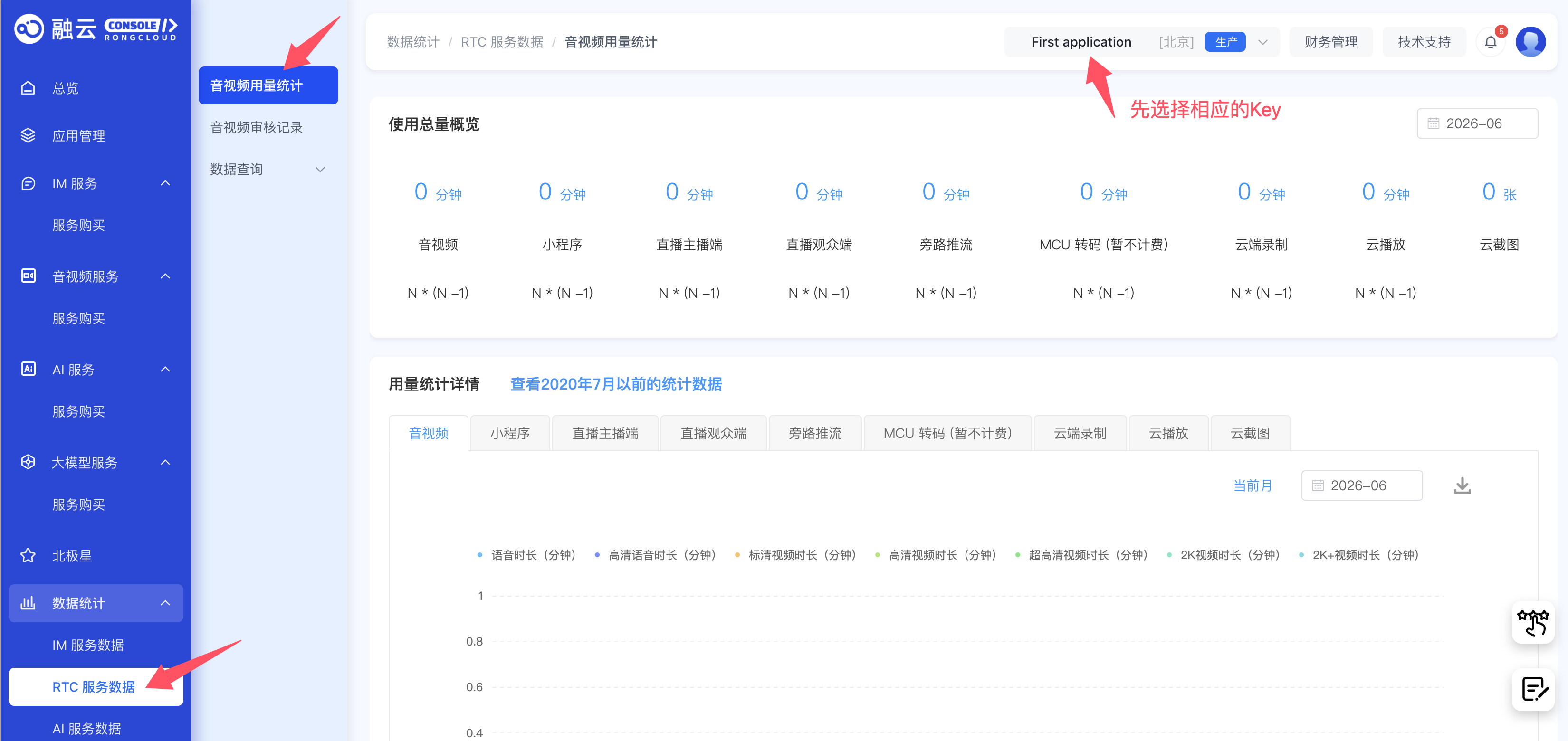Viewport: 1568px width, 741px height.
Task: Click the floating rating gesture icon
Action: click(x=1533, y=622)
